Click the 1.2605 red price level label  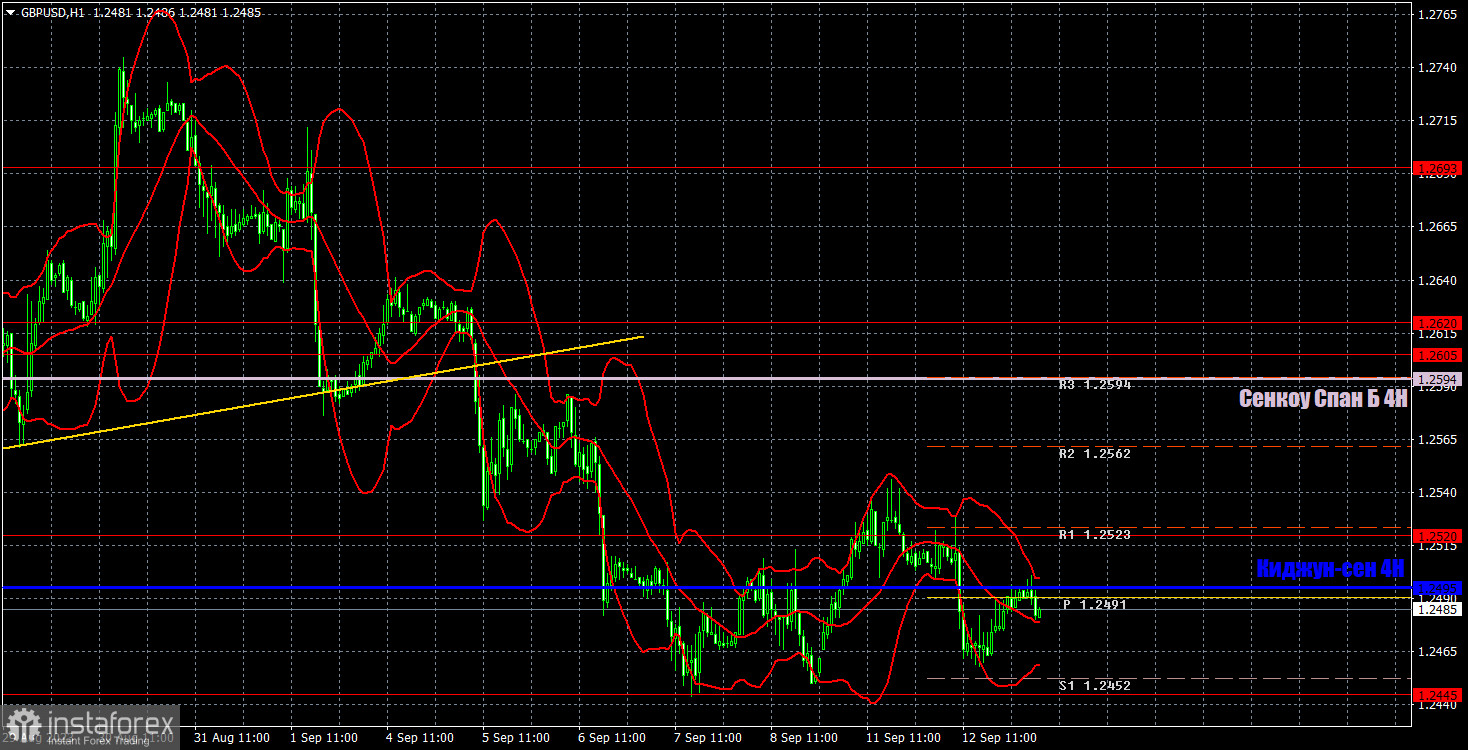pyautogui.click(x=1440, y=355)
